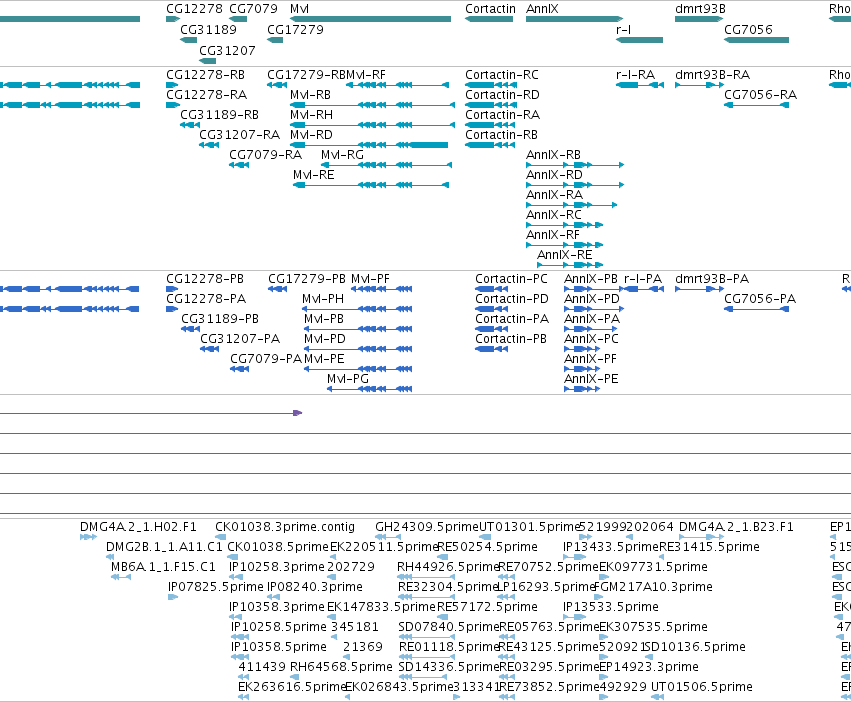Click EST MB6A.1_1.F15.C1
The image size is (851, 702).
[120, 577]
